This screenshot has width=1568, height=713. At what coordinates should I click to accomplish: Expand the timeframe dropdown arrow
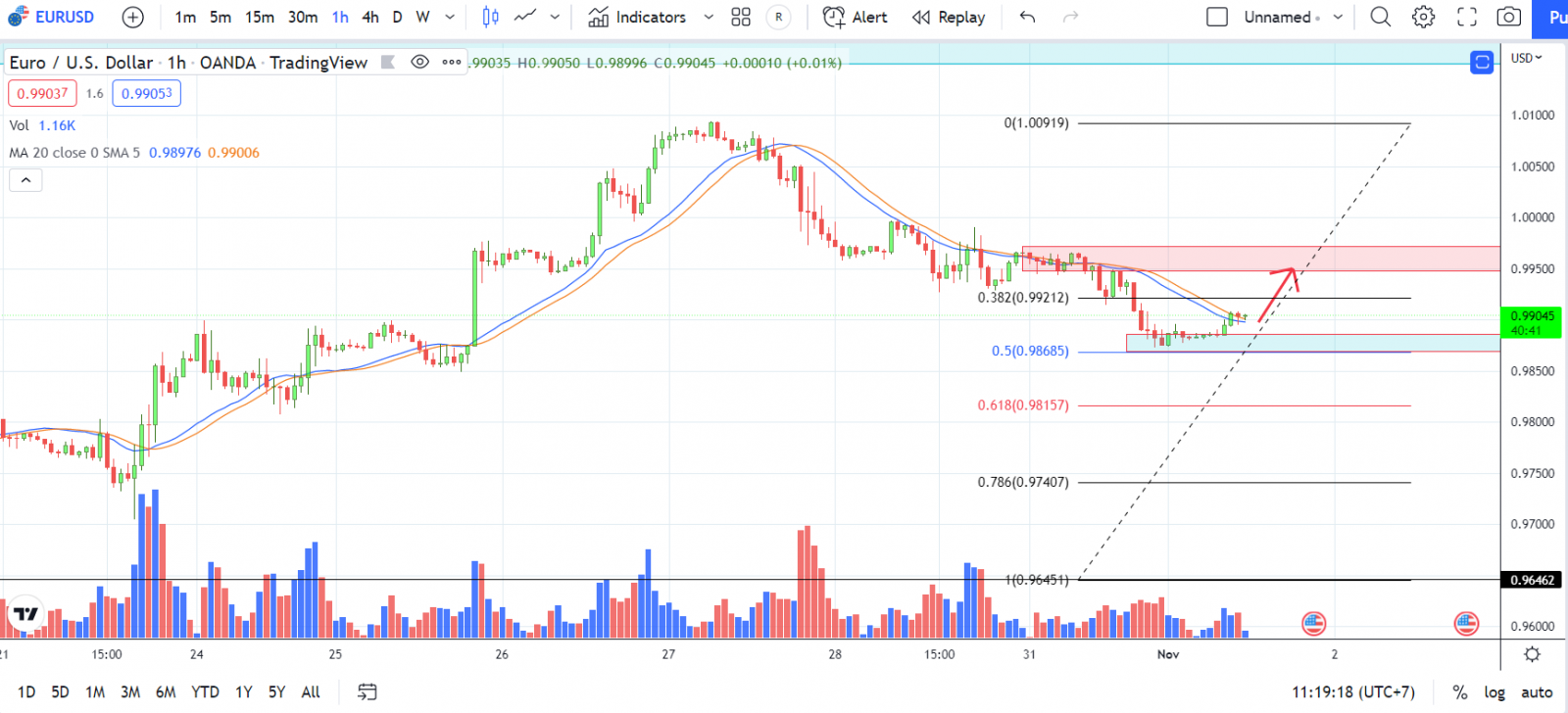(450, 17)
